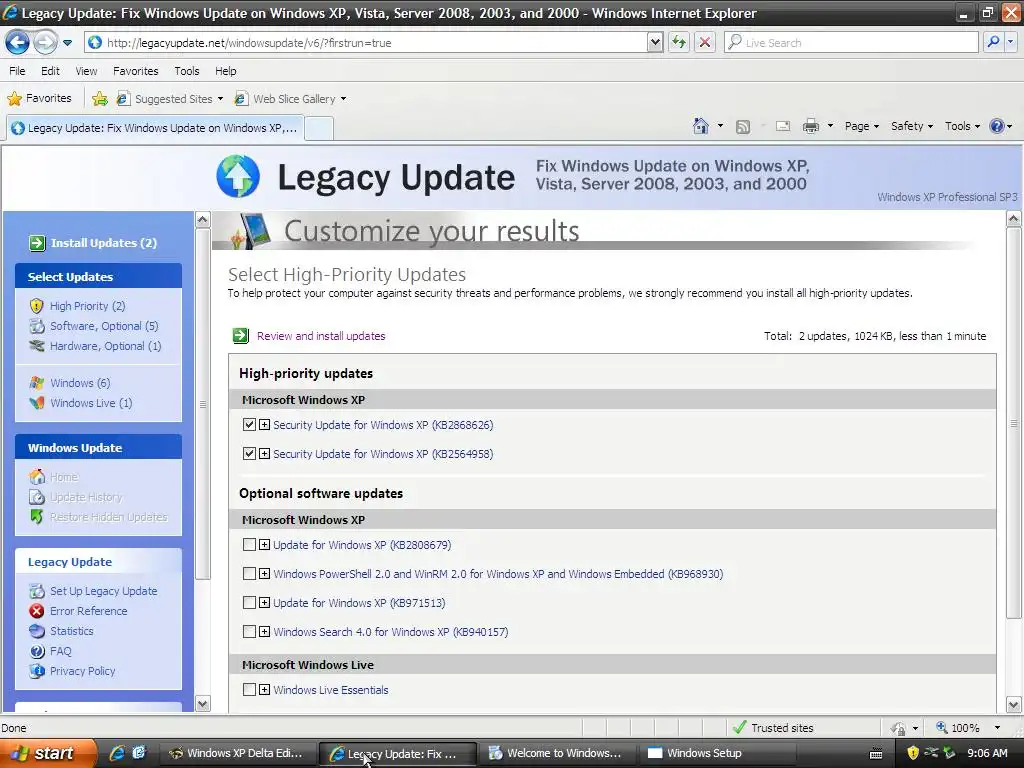Click the Print toolbar icon
Screen dimensions: 1024x768
[810, 126]
